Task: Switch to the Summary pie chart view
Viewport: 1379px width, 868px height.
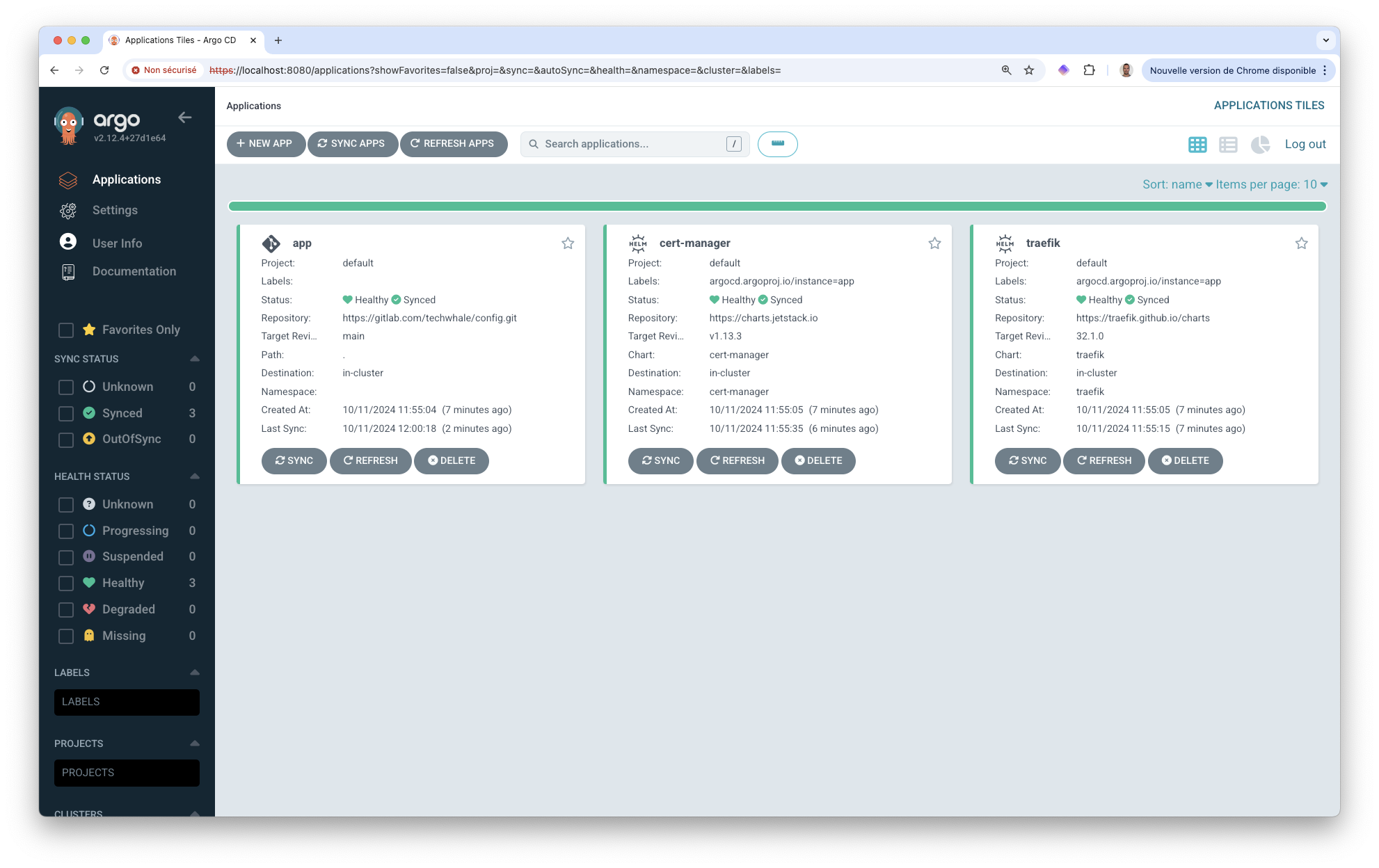Action: click(x=1260, y=144)
